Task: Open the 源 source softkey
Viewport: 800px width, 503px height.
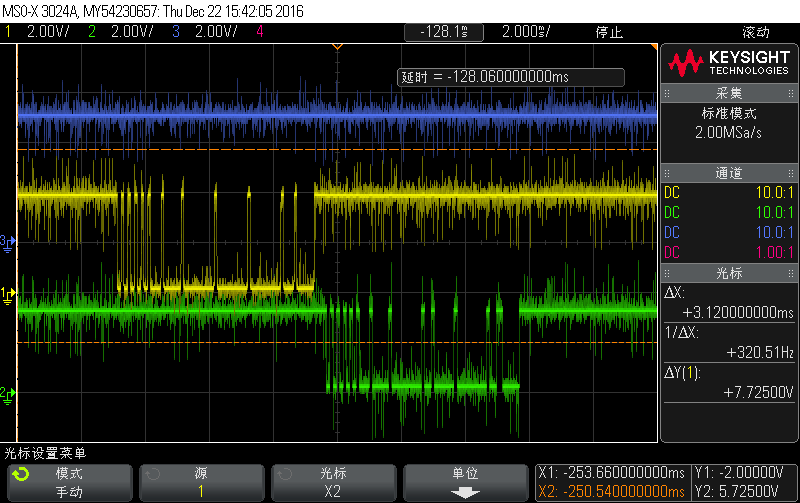Action: click(202, 483)
